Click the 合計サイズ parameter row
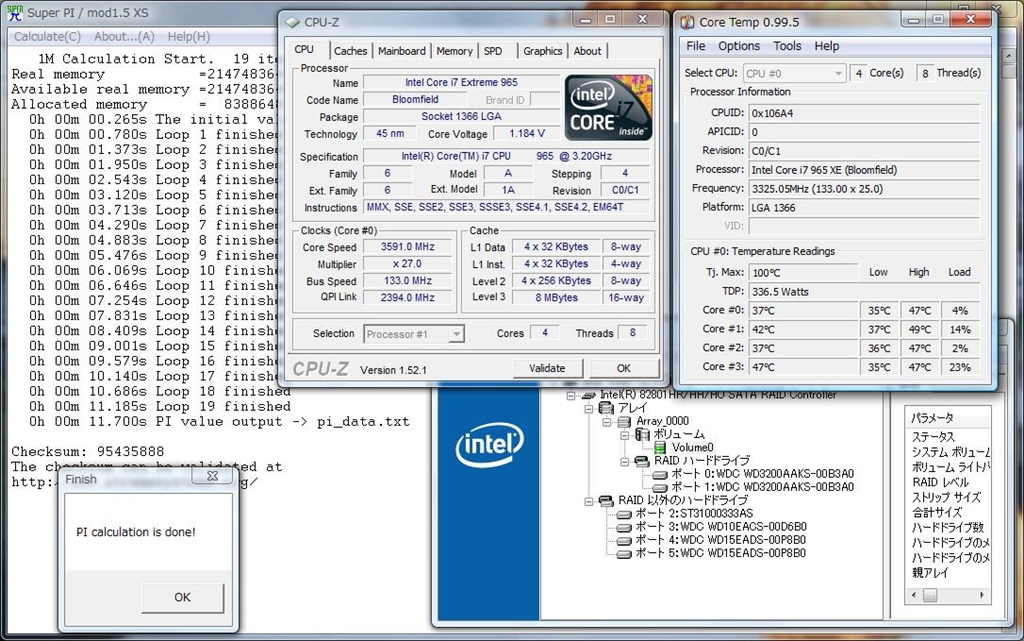The height and width of the screenshot is (641, 1024). pos(937,512)
